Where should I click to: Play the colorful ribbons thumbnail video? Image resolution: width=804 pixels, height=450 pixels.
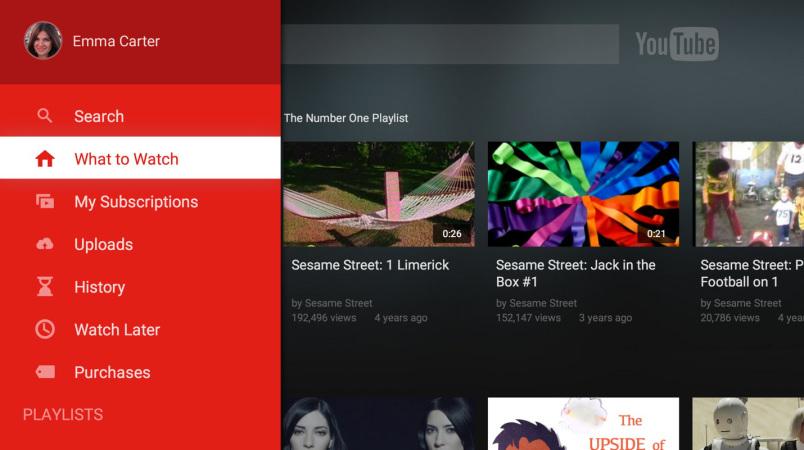(583, 194)
